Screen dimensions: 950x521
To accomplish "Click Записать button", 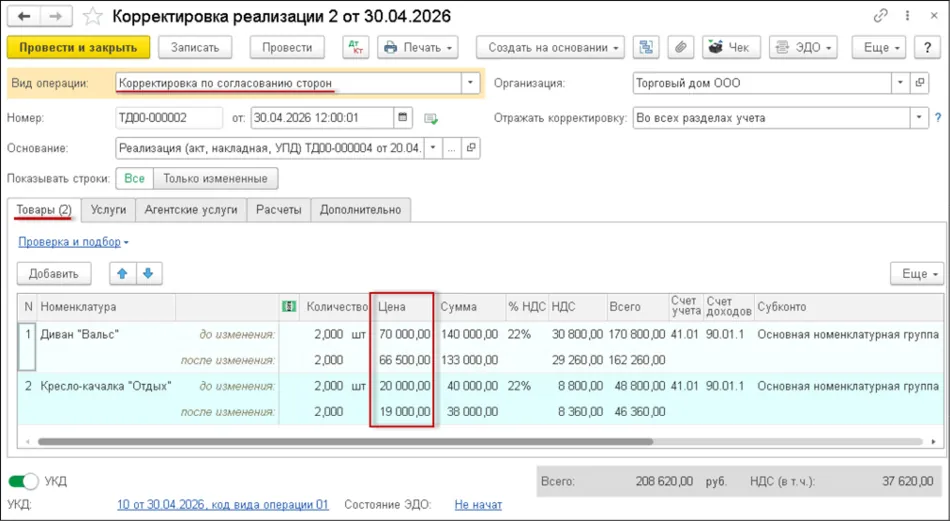I will 194,47.
